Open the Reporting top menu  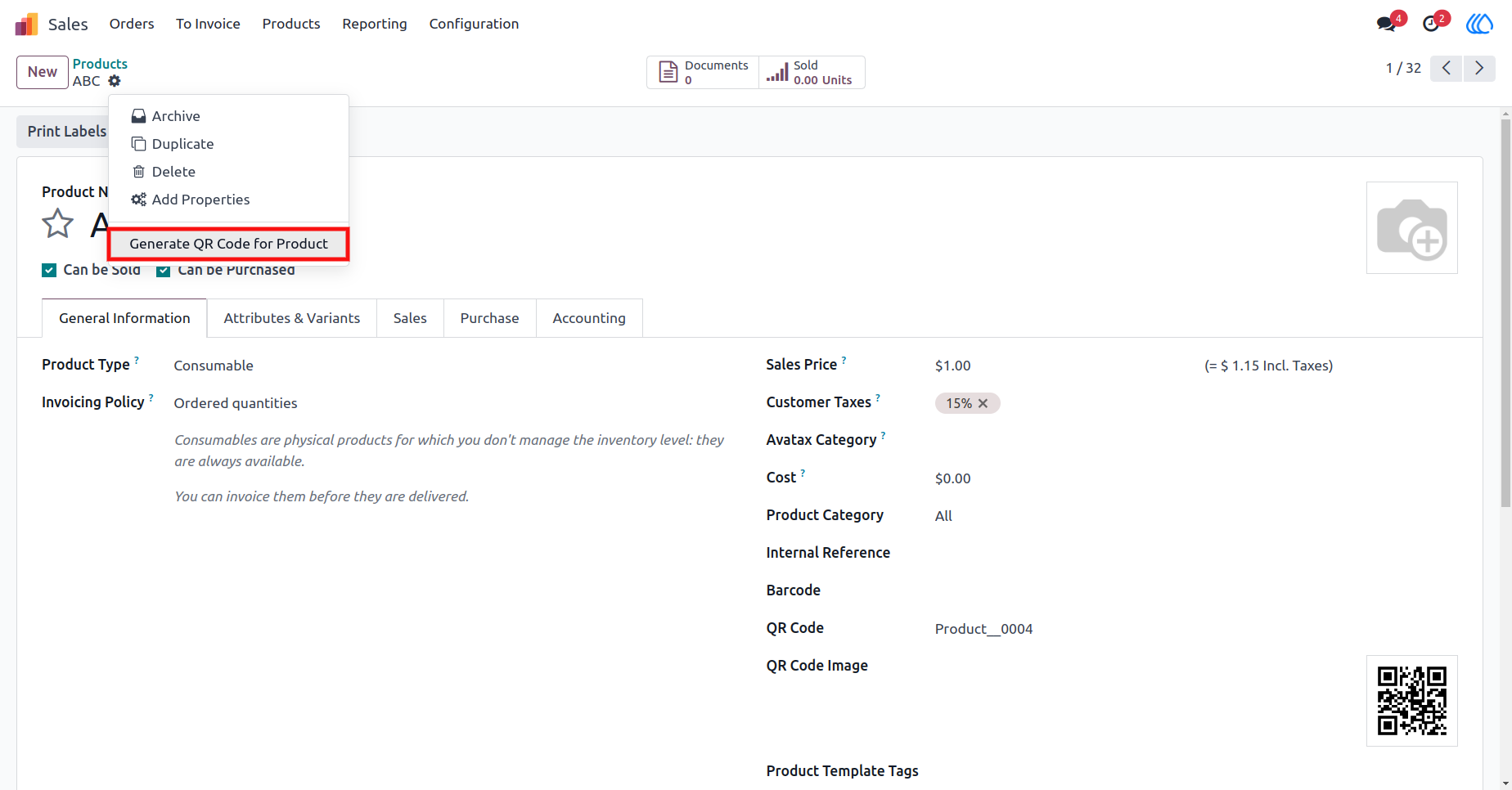pyautogui.click(x=375, y=24)
